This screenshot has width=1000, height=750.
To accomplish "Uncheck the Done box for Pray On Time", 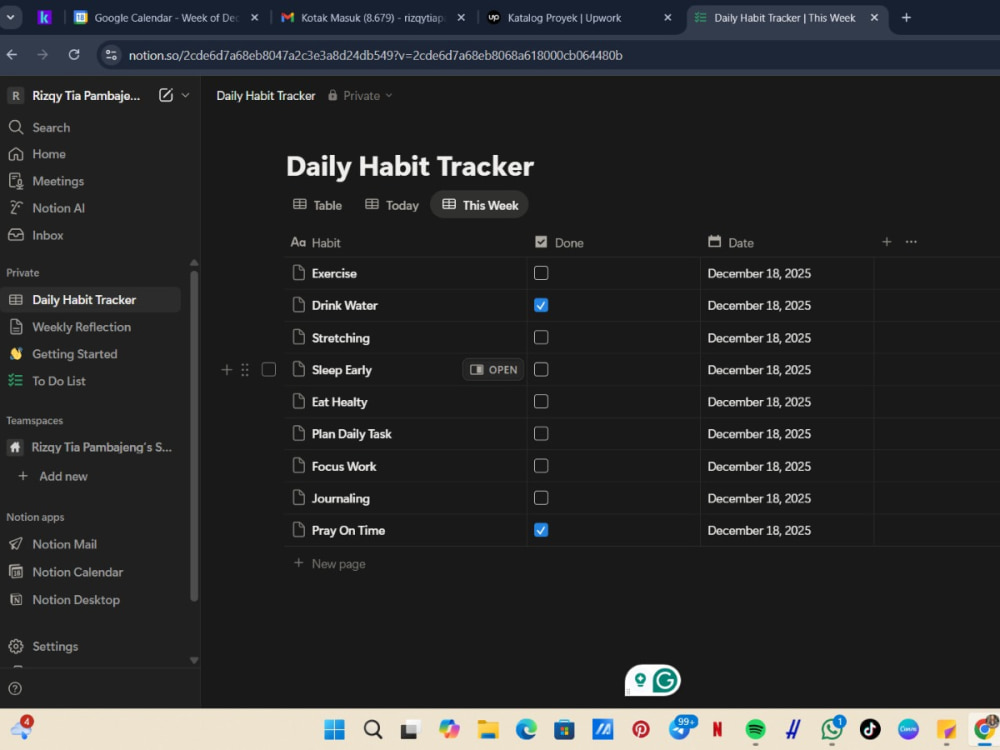I will point(541,530).
